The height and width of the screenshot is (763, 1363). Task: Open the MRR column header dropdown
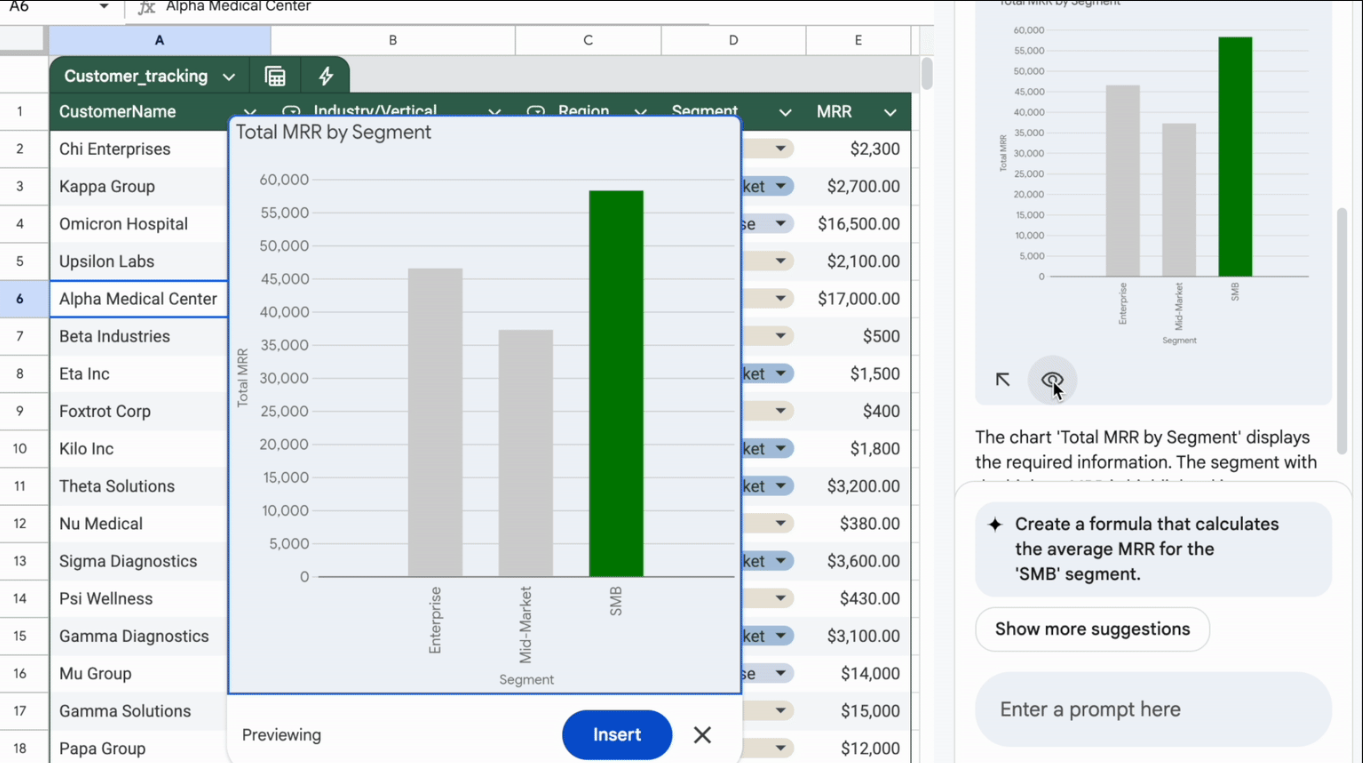point(890,112)
